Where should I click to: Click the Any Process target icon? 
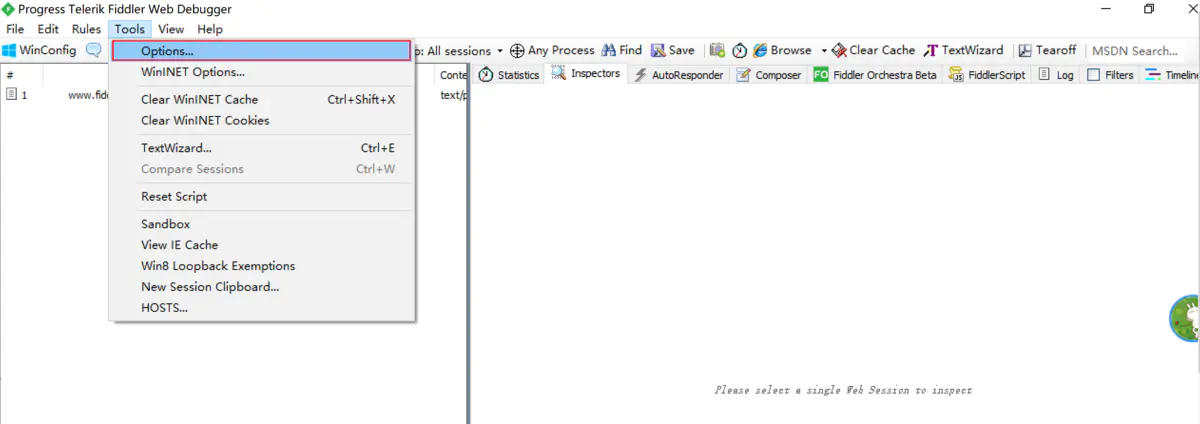tap(518, 50)
